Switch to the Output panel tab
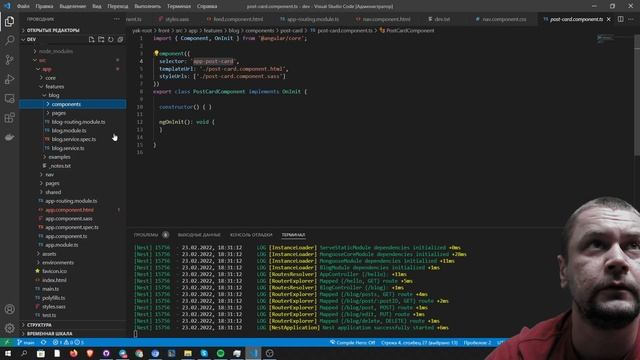 (199, 235)
